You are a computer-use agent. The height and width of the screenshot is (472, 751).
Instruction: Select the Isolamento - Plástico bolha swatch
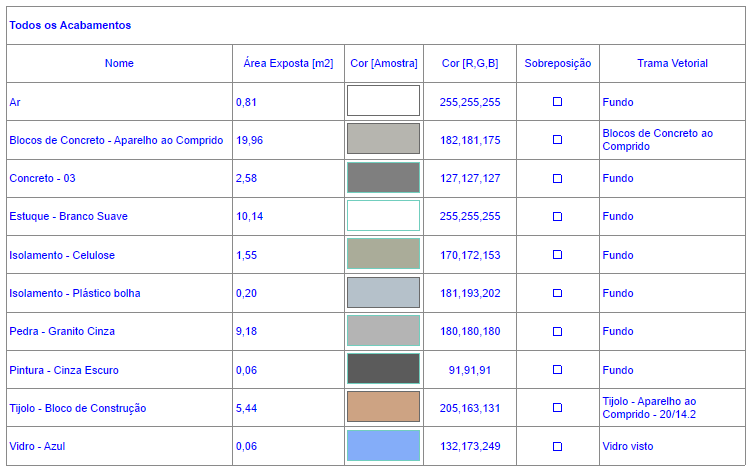pyautogui.click(x=383, y=293)
